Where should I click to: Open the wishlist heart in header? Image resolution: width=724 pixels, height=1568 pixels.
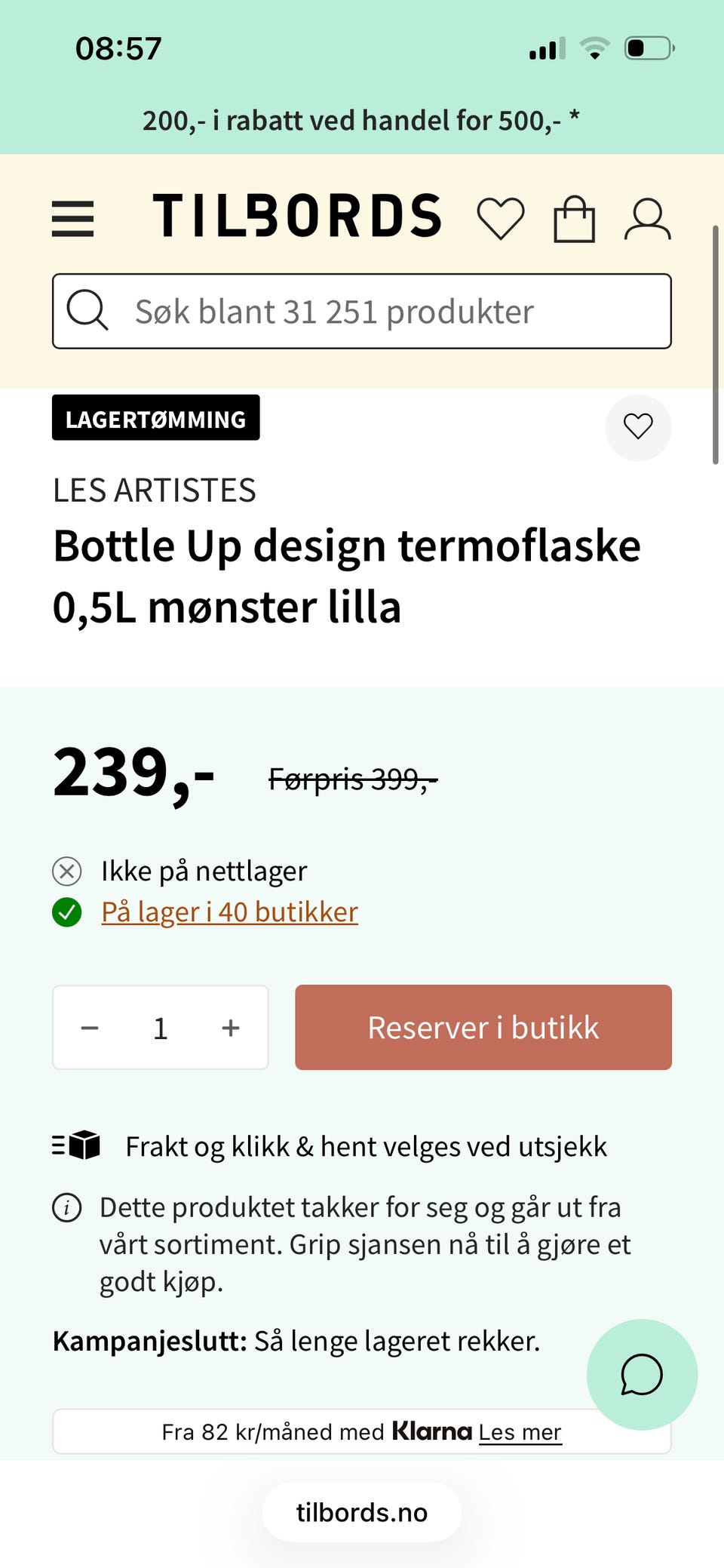pyautogui.click(x=501, y=219)
